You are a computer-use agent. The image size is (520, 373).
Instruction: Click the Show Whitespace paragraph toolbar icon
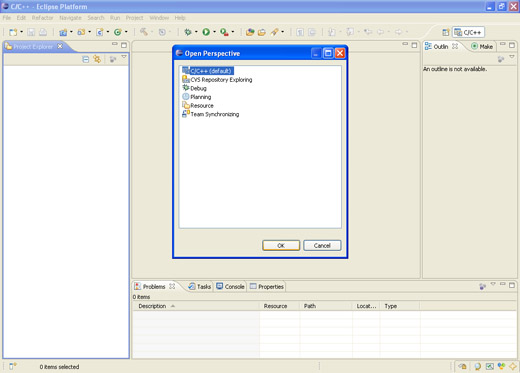[x=300, y=32]
